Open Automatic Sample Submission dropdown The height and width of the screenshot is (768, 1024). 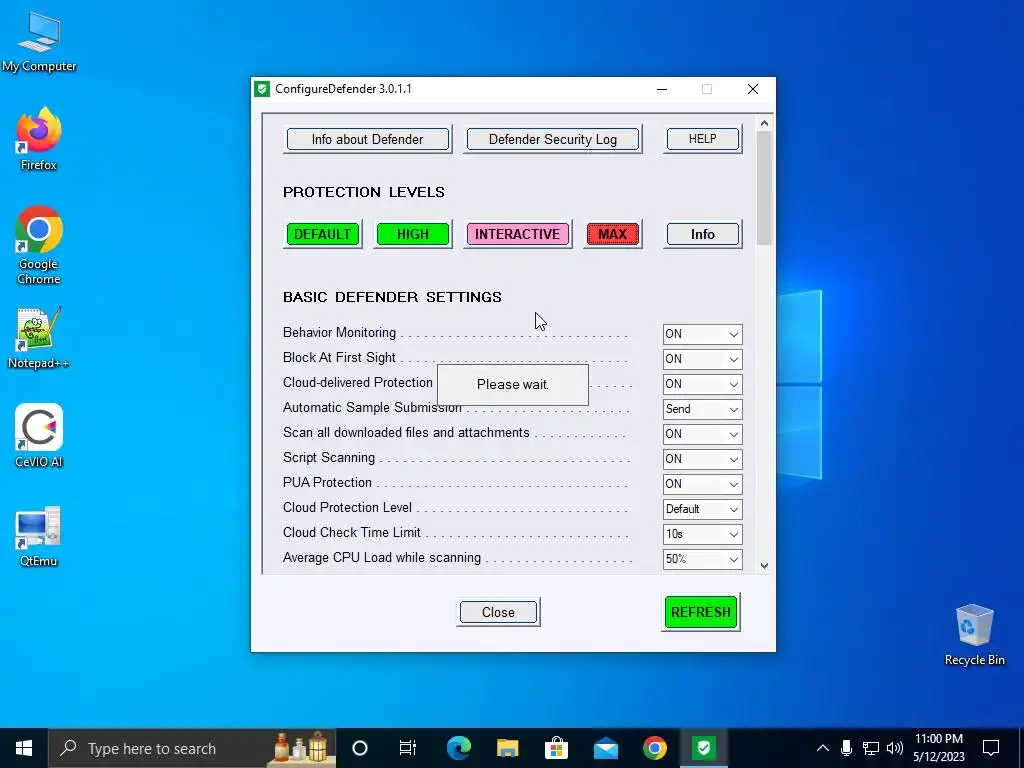coord(703,409)
